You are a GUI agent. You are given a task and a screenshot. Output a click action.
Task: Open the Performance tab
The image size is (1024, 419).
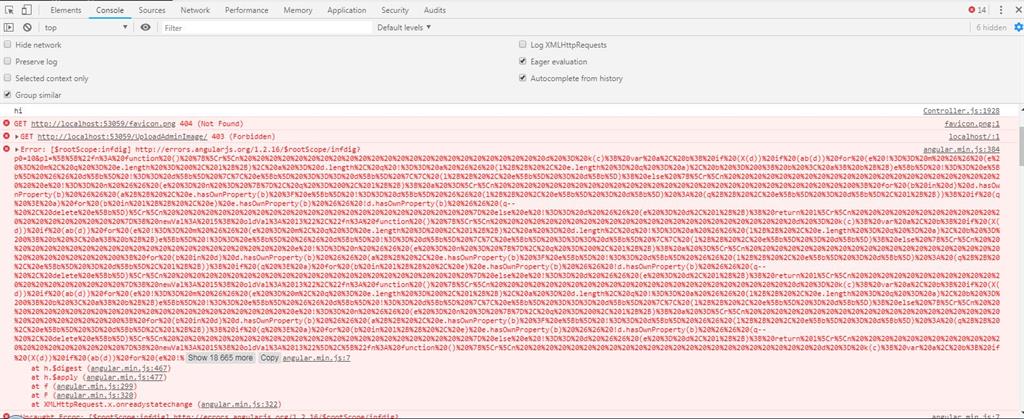click(x=246, y=10)
